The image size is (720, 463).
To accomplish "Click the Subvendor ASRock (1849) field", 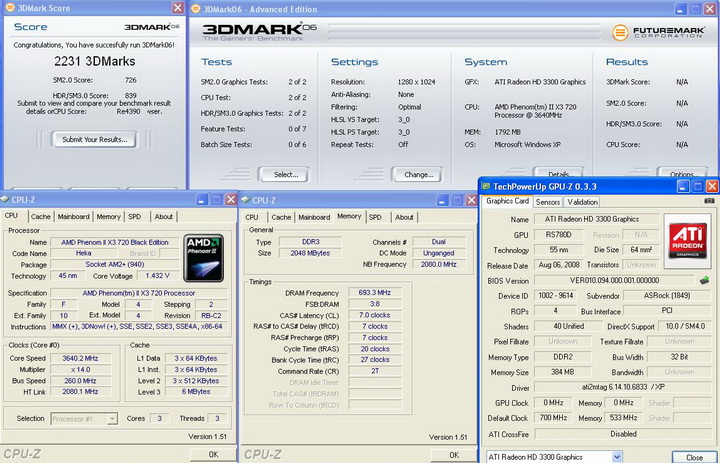I will [667, 295].
